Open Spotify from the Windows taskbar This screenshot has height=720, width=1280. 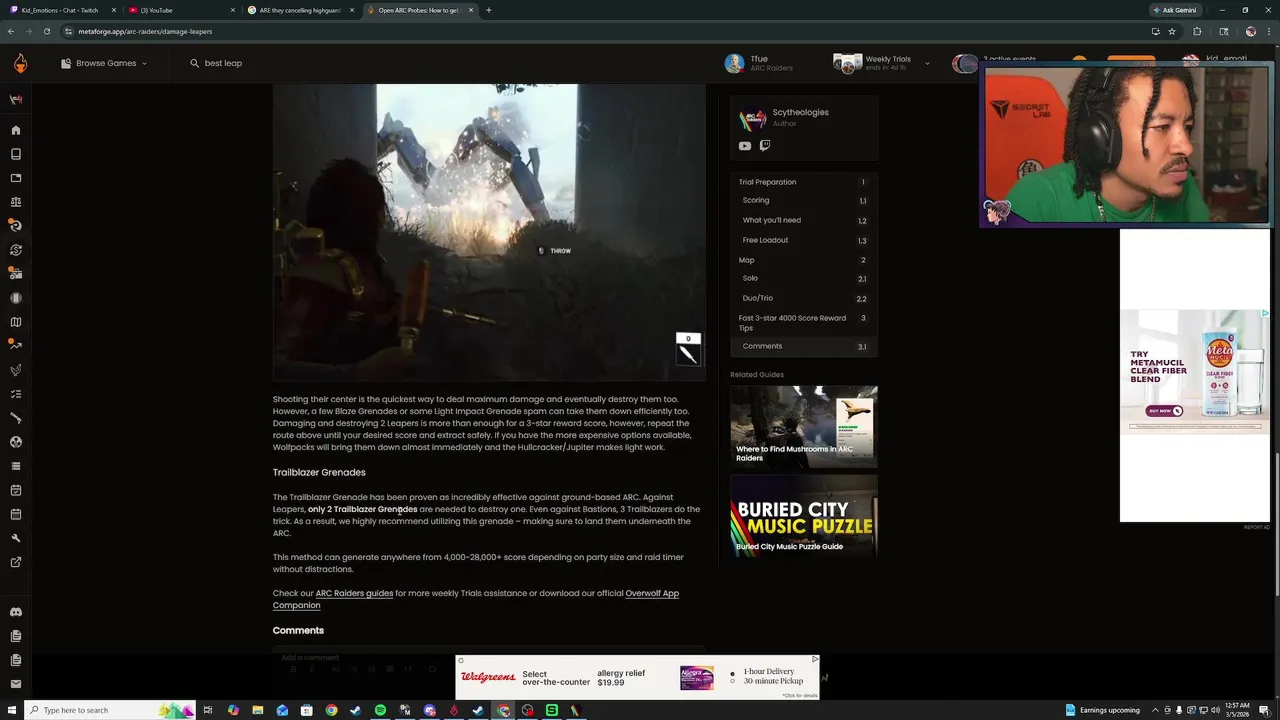380,710
